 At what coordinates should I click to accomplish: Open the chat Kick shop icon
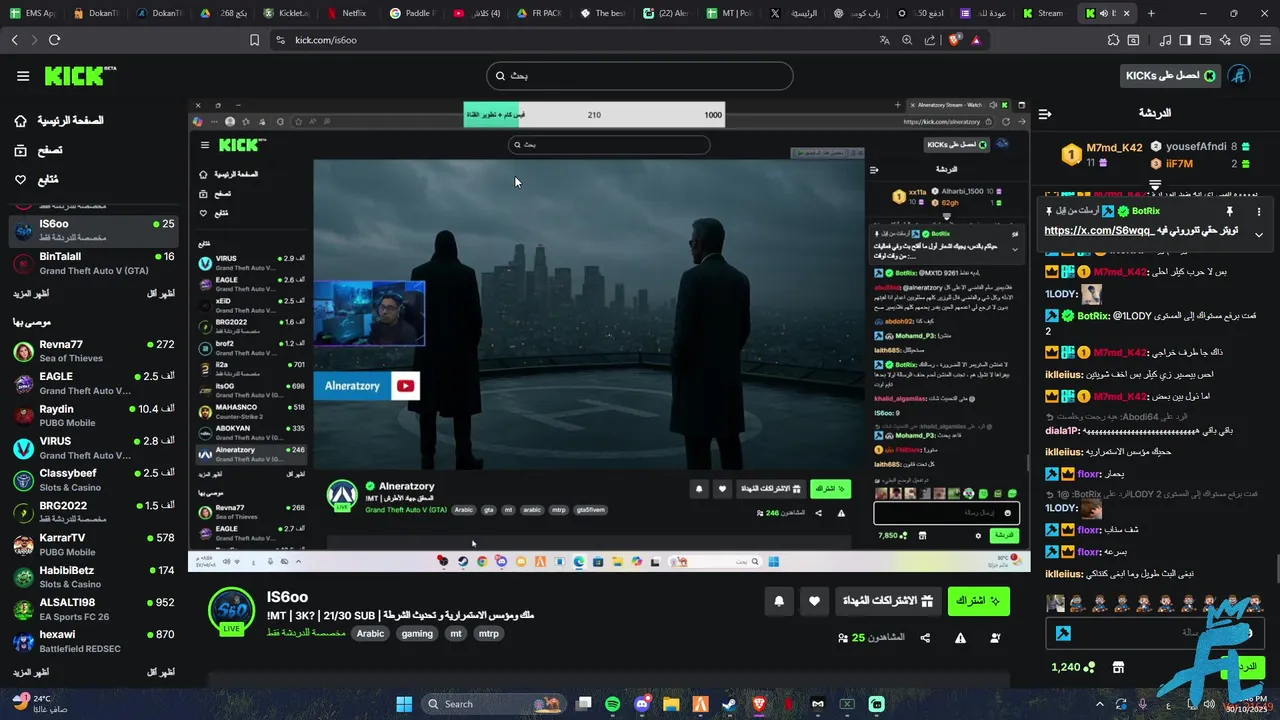tap(1119, 667)
